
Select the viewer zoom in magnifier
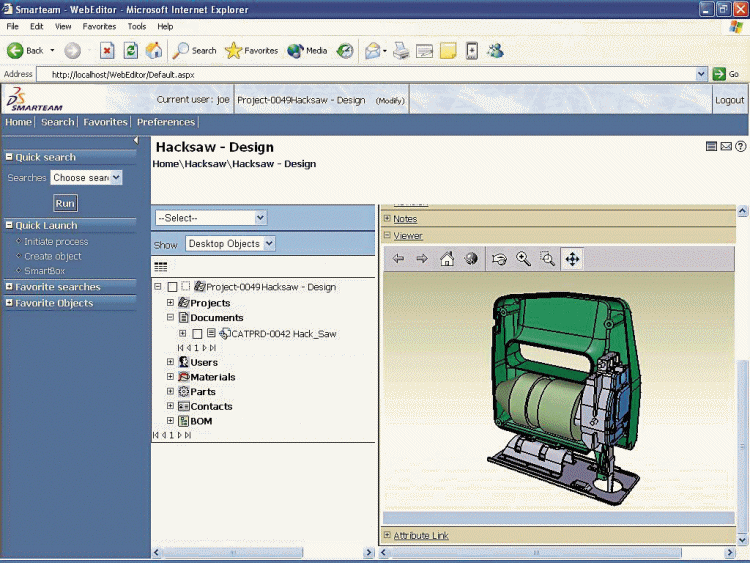tap(523, 259)
